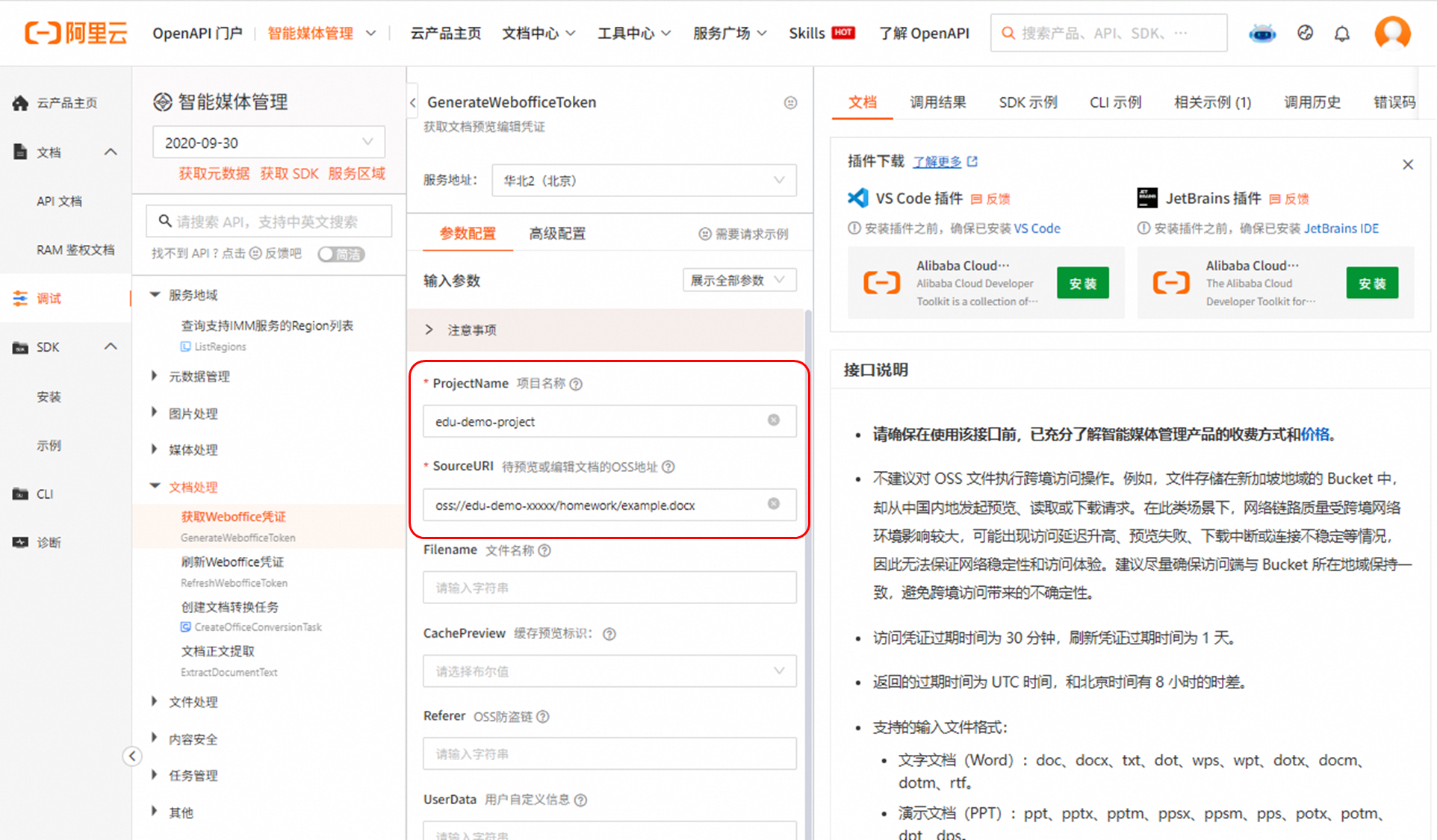Install the VS Code Alibaba Cloud plugin
Screen dimensions: 1437x840
coord(1083,283)
